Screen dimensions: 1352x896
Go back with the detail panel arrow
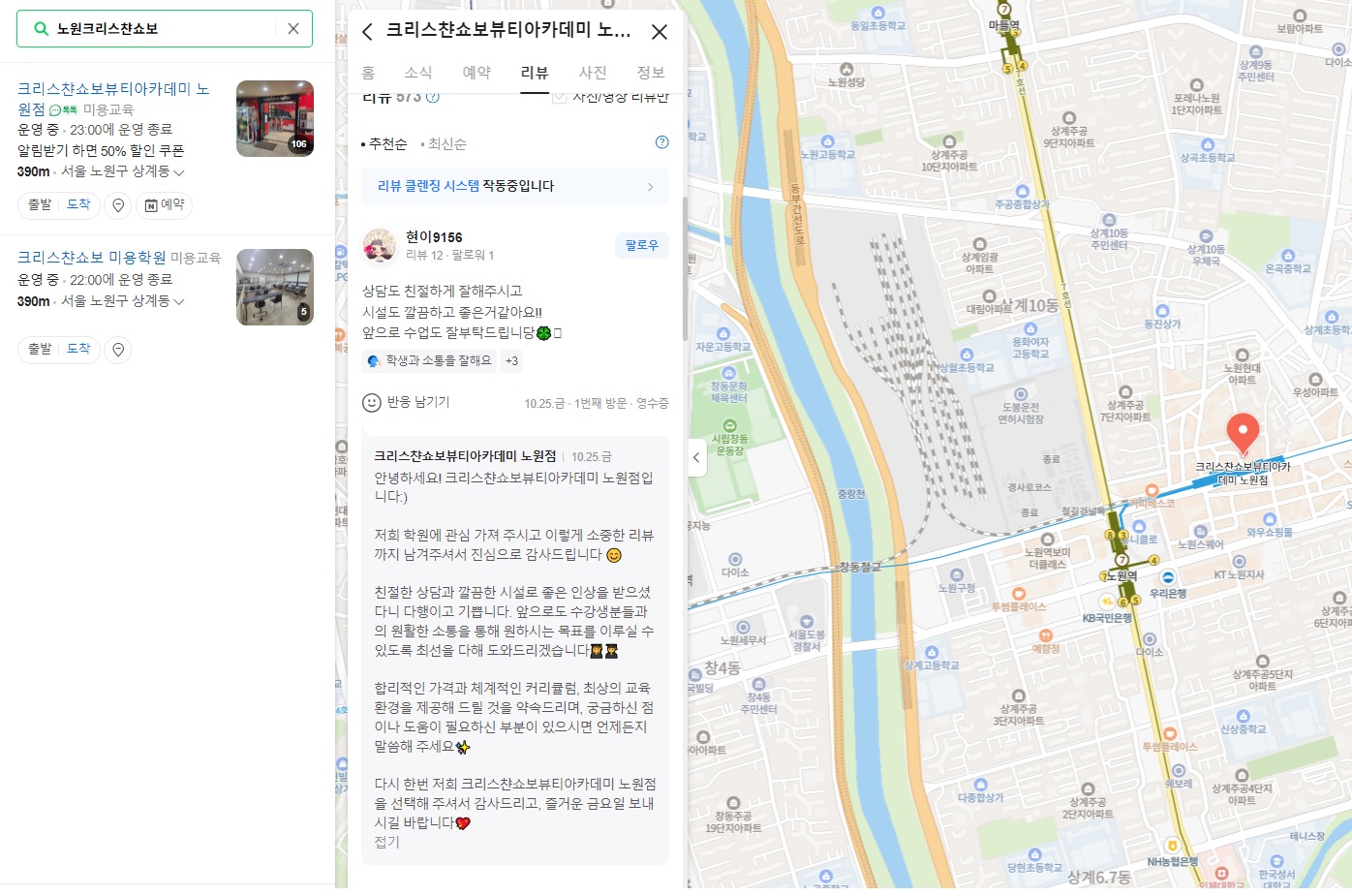coord(367,32)
